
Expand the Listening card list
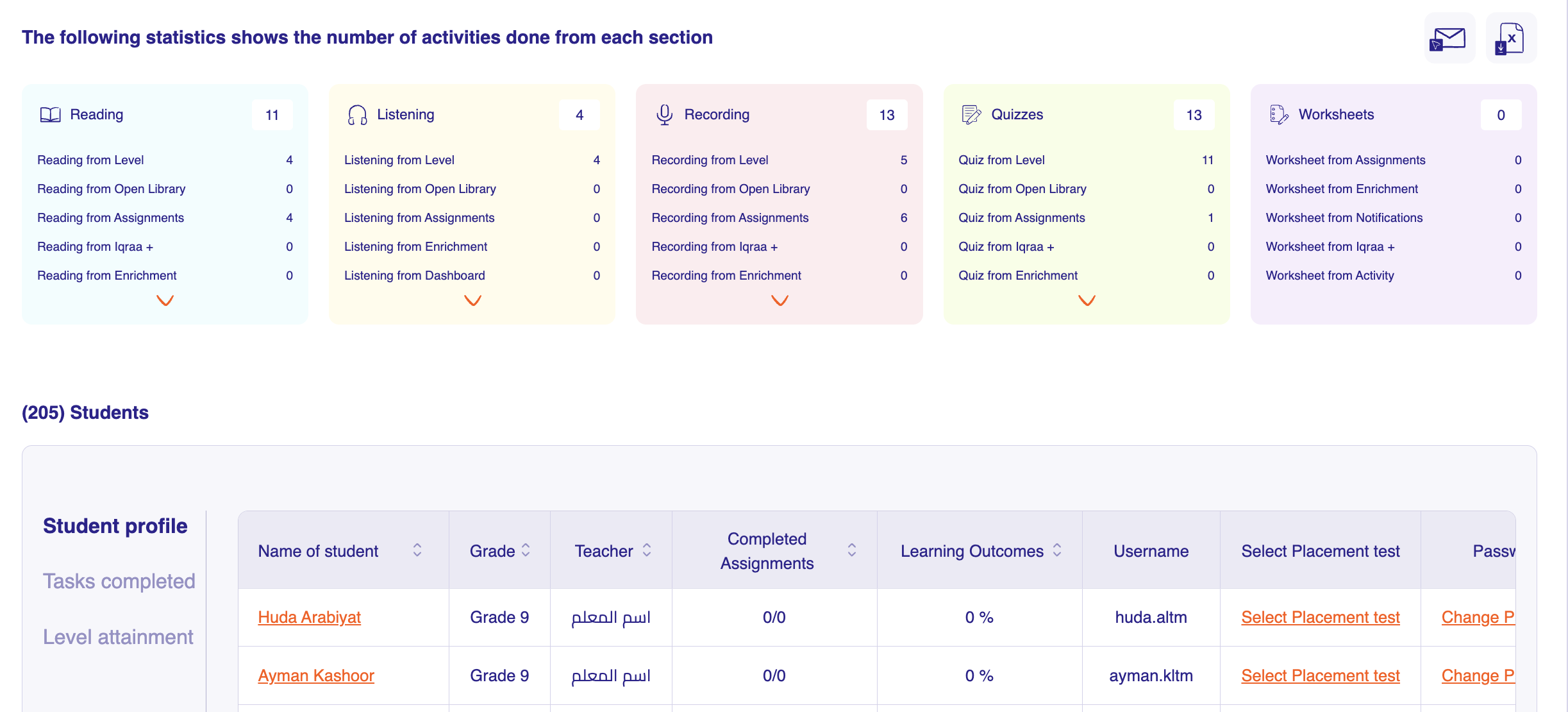[472, 300]
